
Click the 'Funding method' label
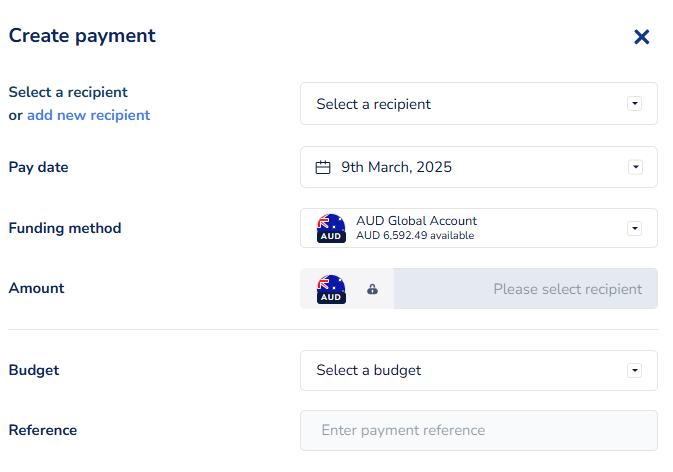pyautogui.click(x=65, y=228)
